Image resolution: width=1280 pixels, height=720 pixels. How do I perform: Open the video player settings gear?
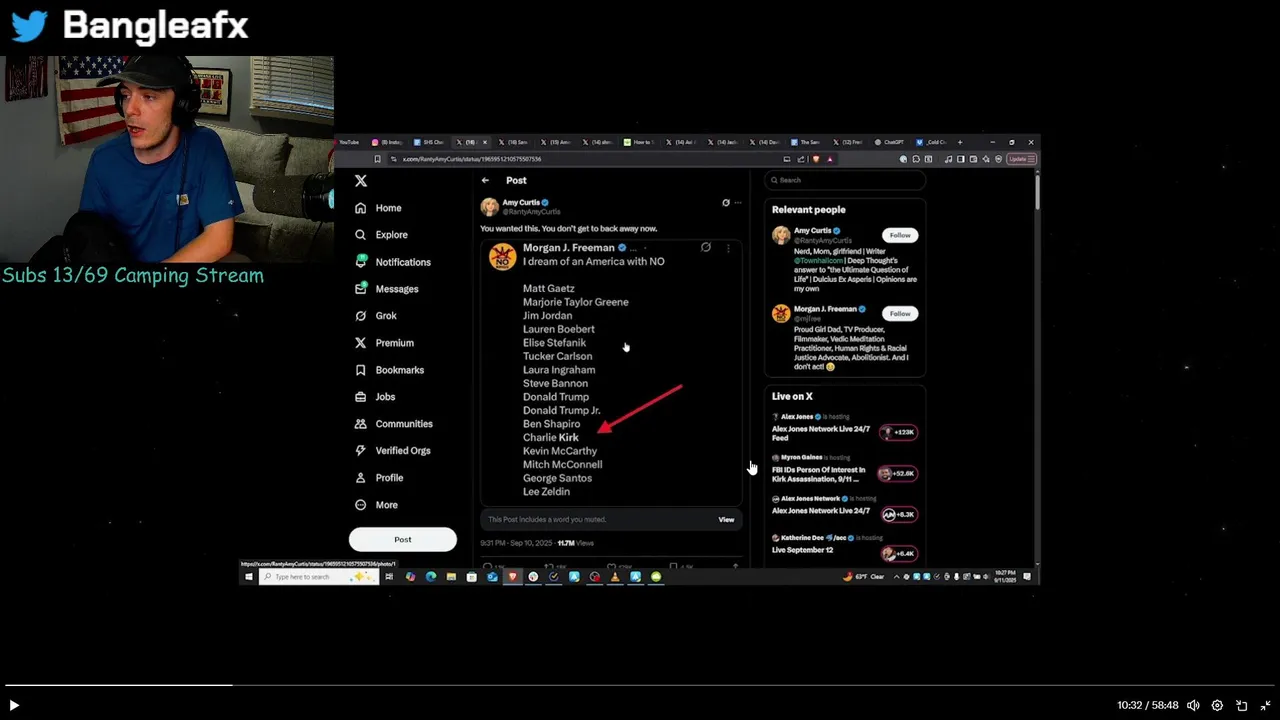tap(1217, 705)
